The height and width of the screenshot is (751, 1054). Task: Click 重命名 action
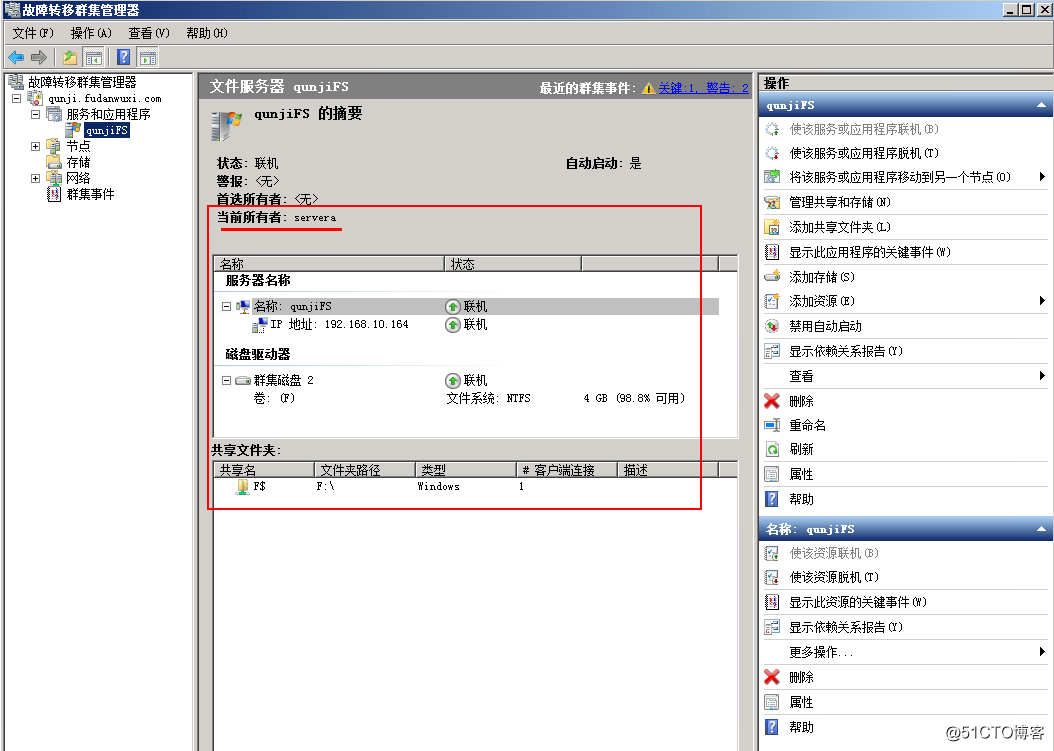point(807,425)
